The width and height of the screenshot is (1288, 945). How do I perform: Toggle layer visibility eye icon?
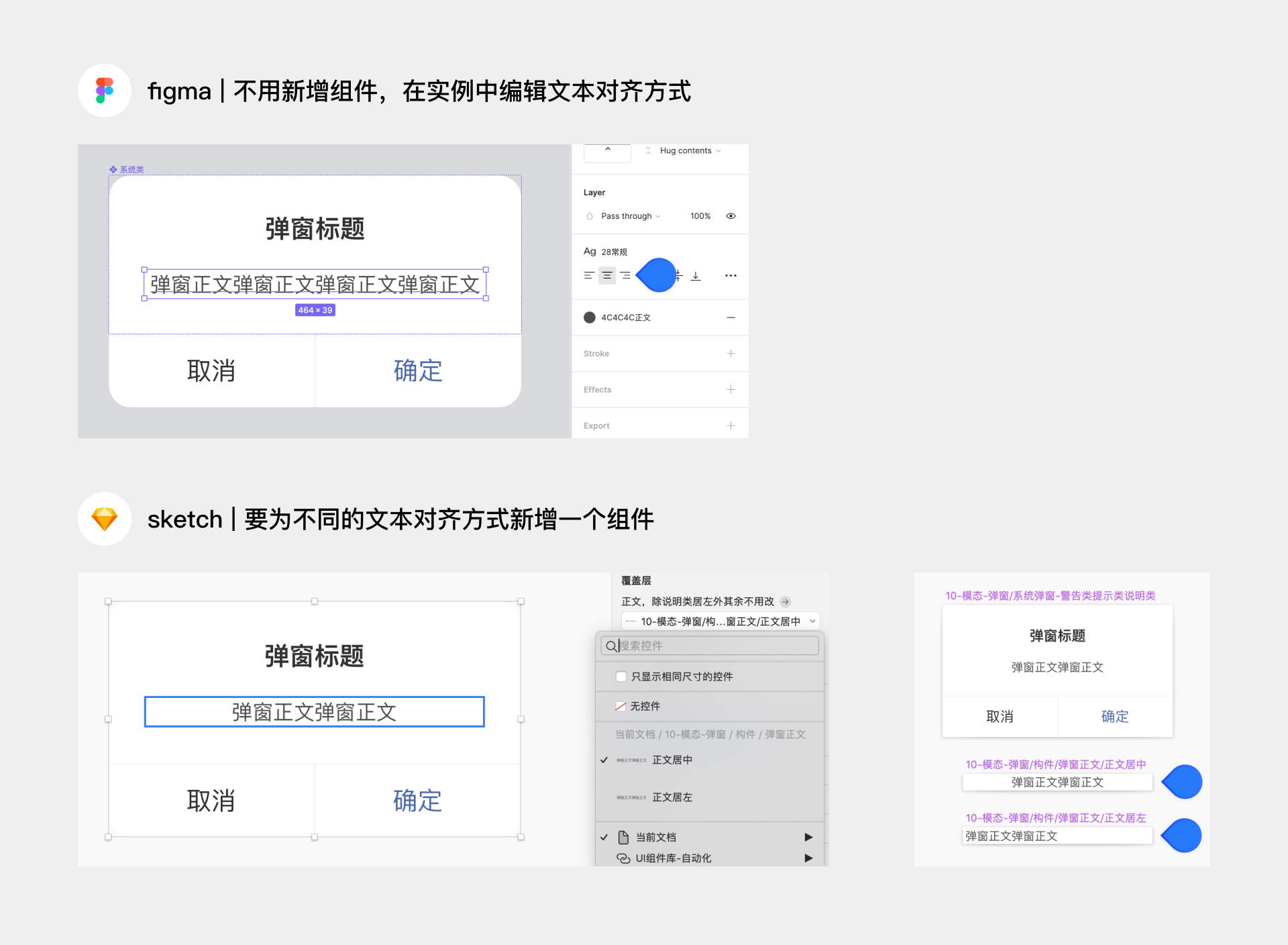(731, 216)
